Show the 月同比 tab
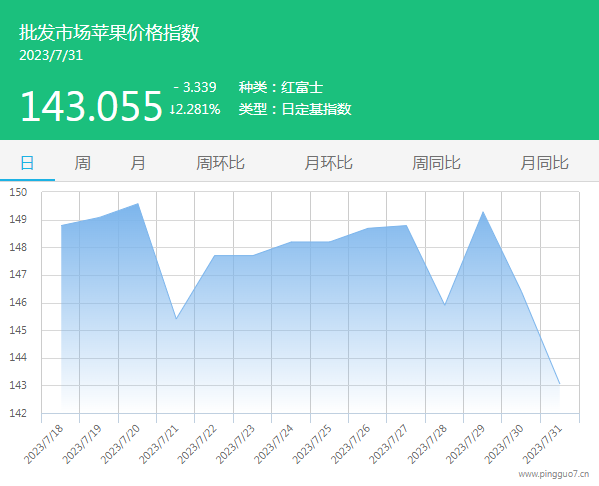Viewport: 599px width, 486px height. [x=544, y=163]
